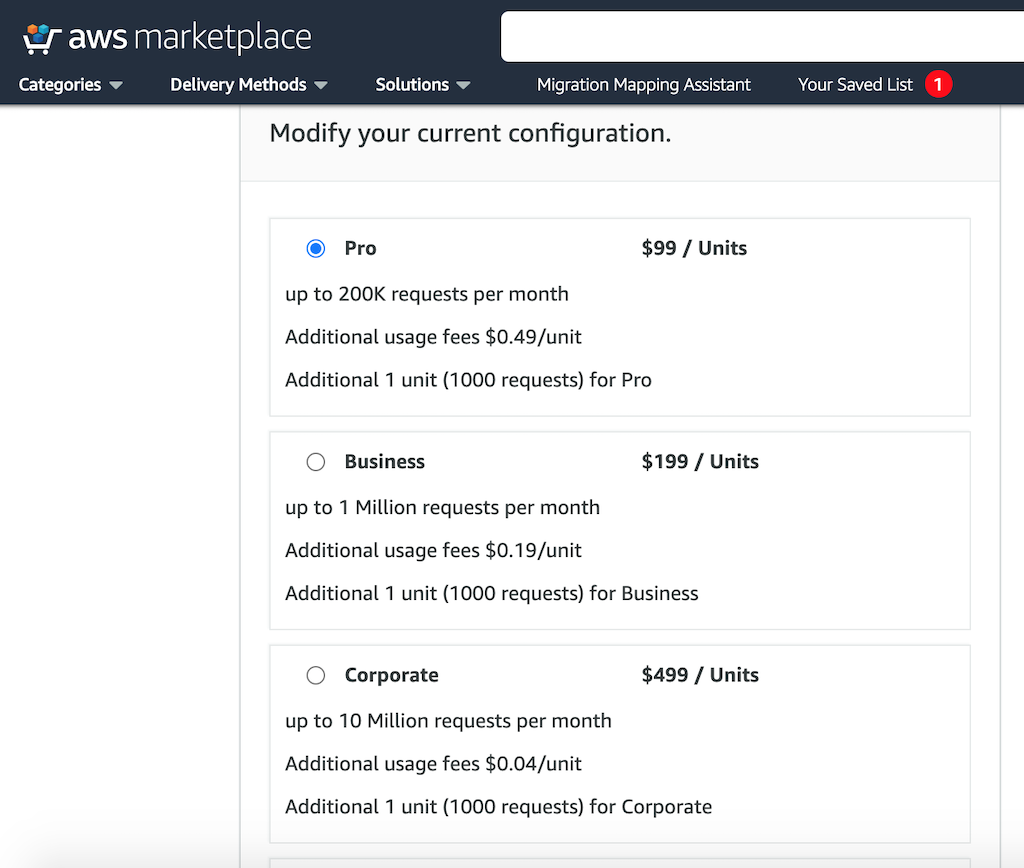
Task: Select the Corporate plan radio button
Action: tap(316, 675)
